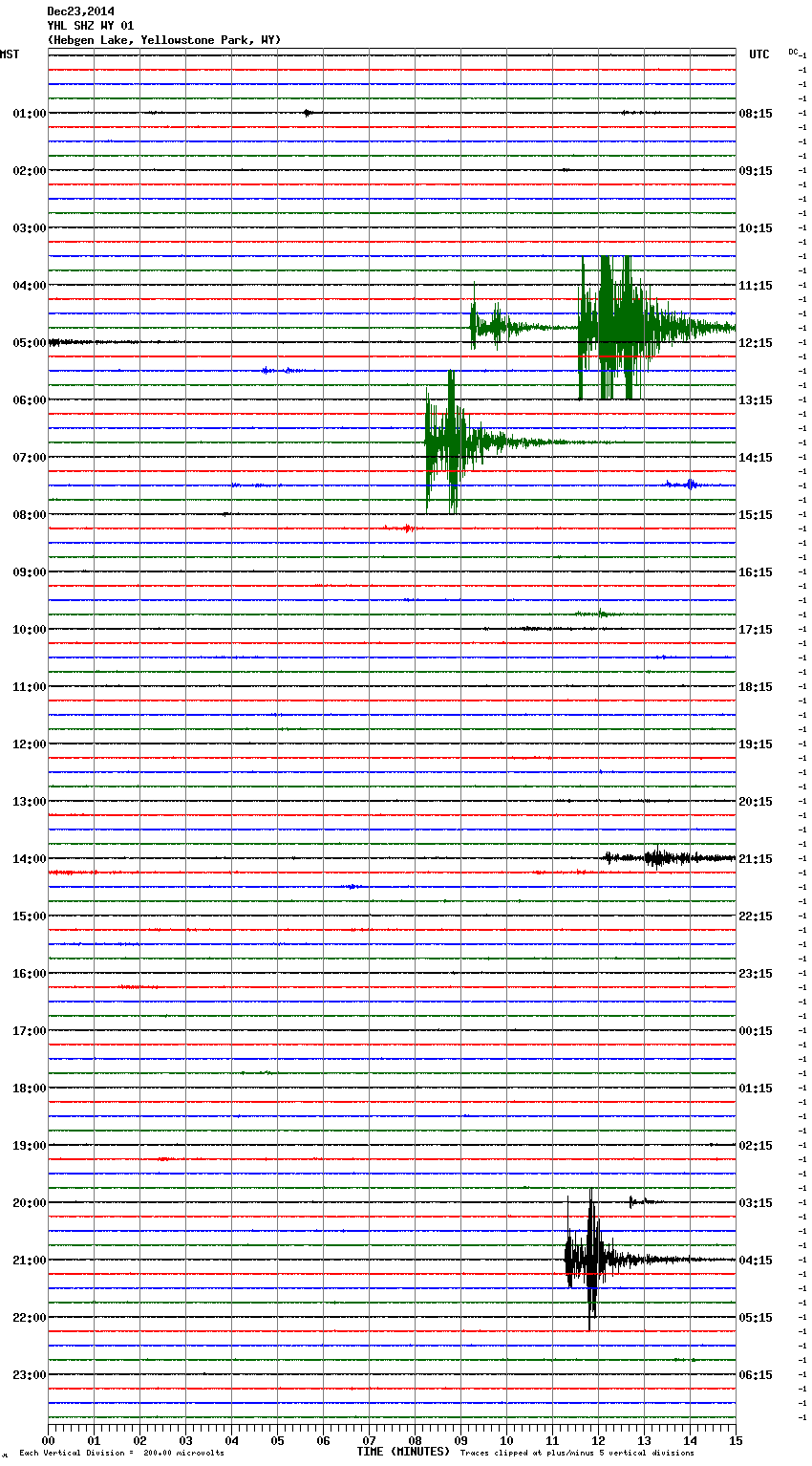Click the 14:15 UTC time label
The height and width of the screenshot is (1466, 812).
(756, 458)
